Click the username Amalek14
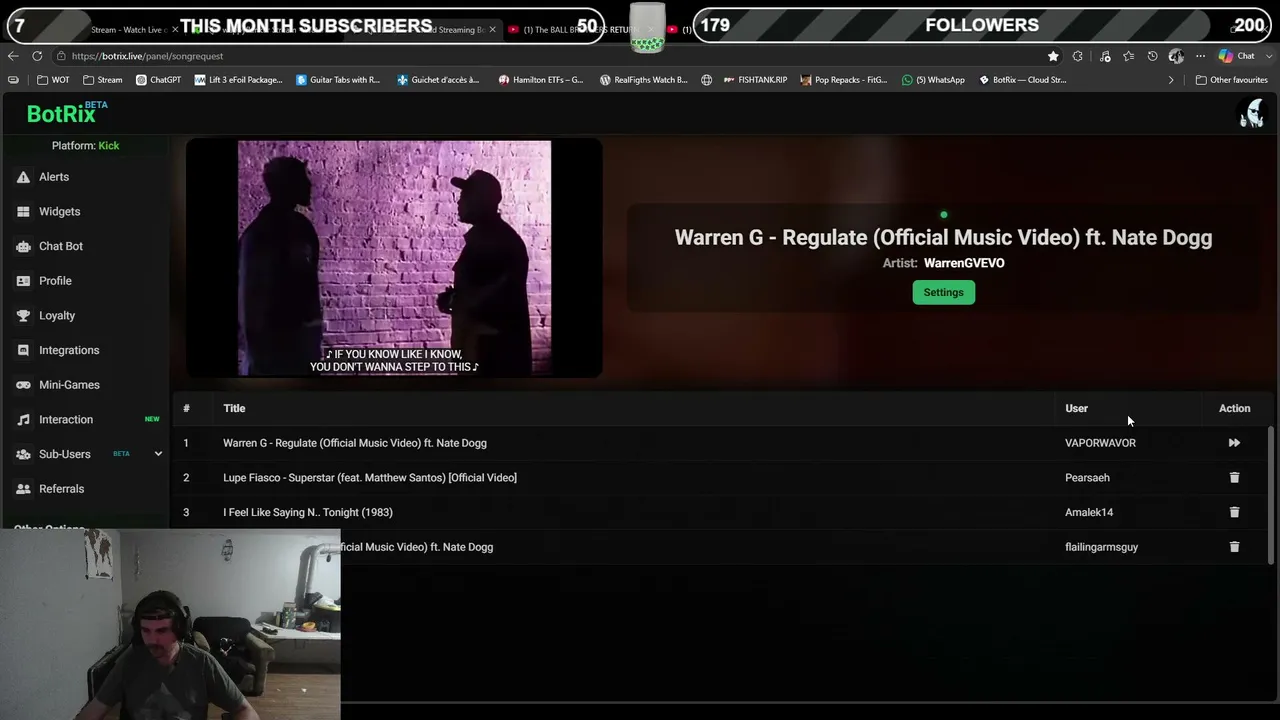The image size is (1280, 720). pos(1089,512)
